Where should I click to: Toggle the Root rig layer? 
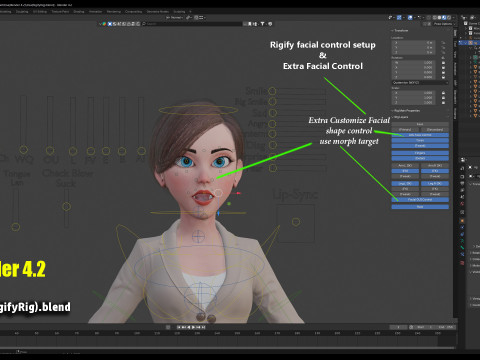pyautogui.click(x=420, y=207)
